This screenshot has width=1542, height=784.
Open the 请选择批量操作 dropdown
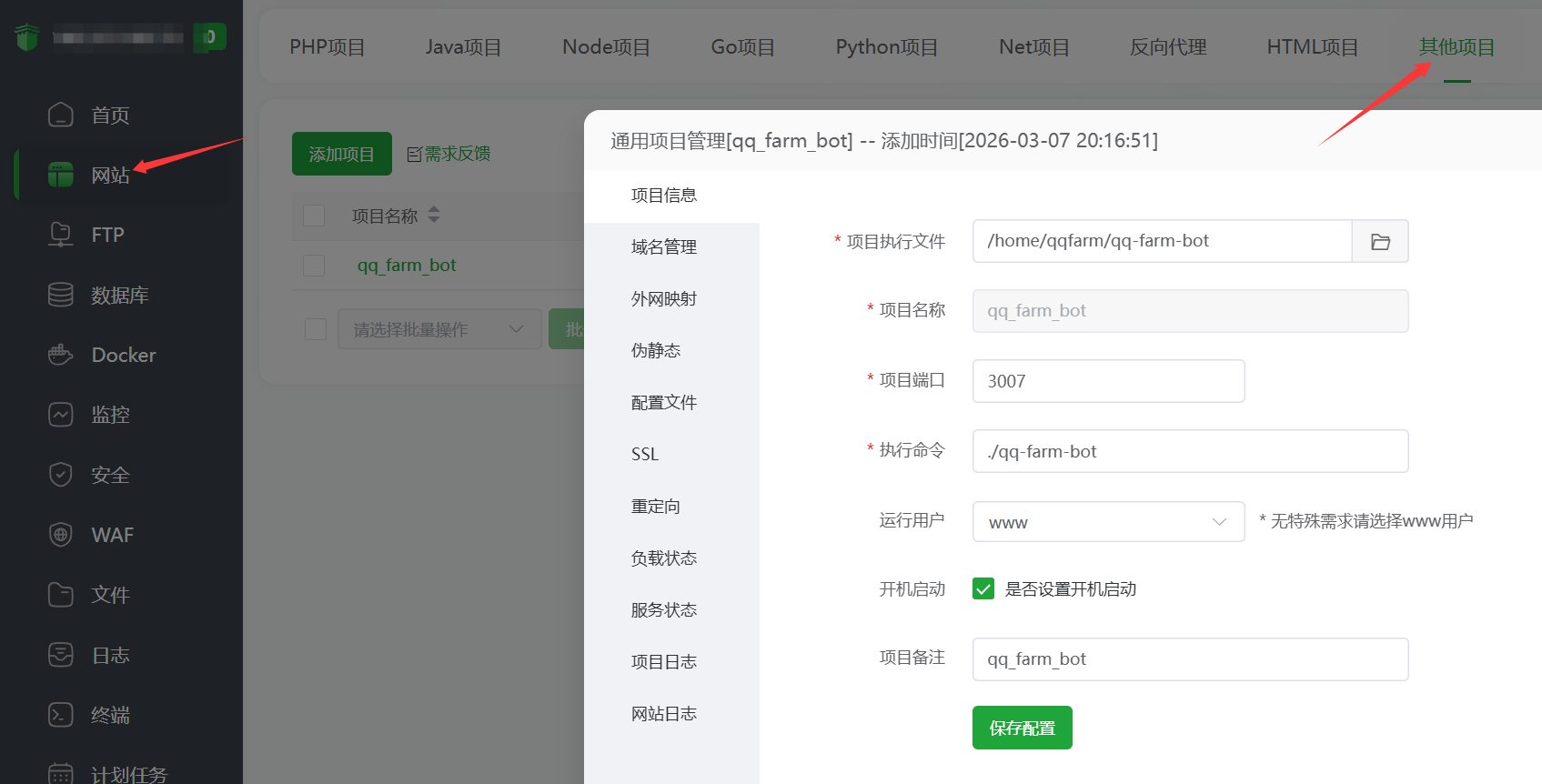[439, 329]
